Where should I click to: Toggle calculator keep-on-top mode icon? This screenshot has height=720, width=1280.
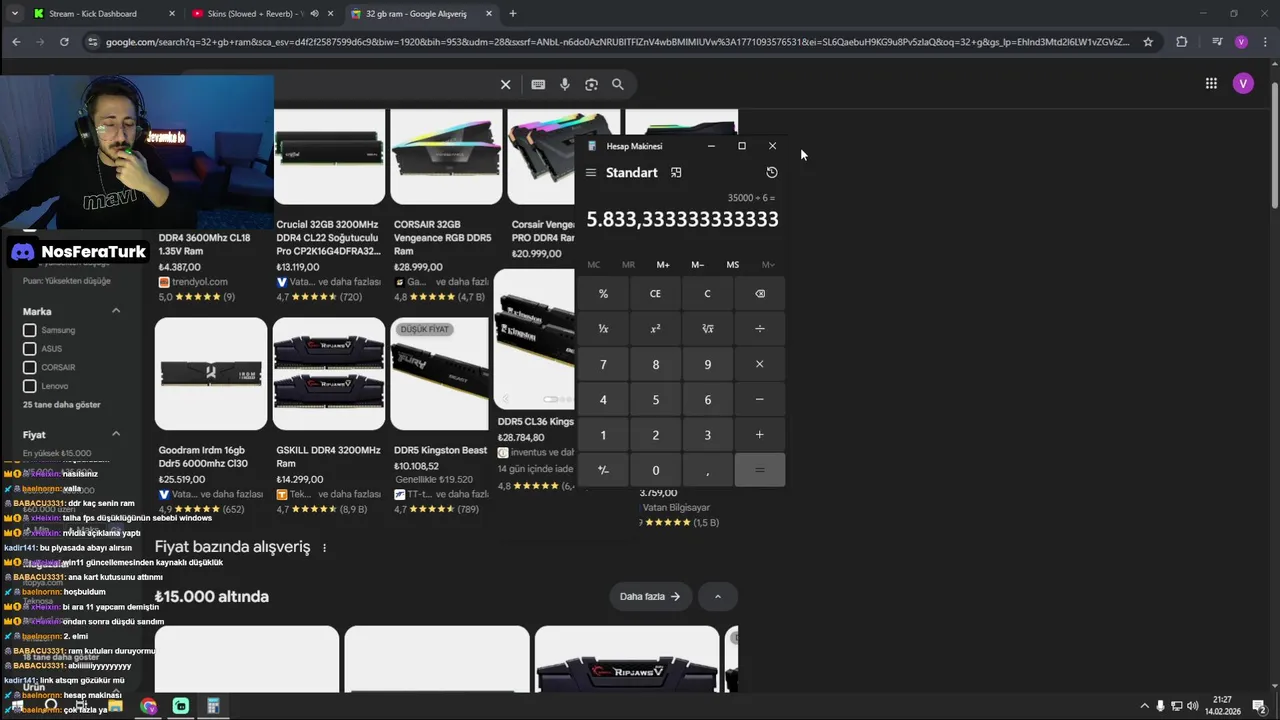coord(676,173)
